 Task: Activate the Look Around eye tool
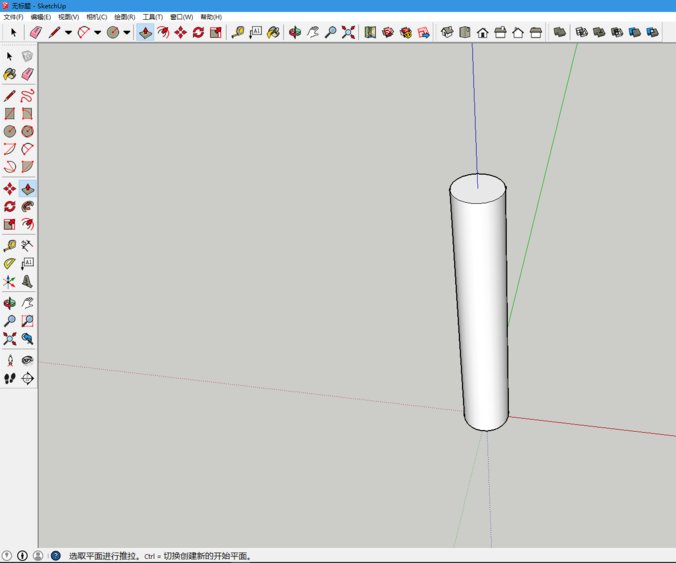point(27,360)
